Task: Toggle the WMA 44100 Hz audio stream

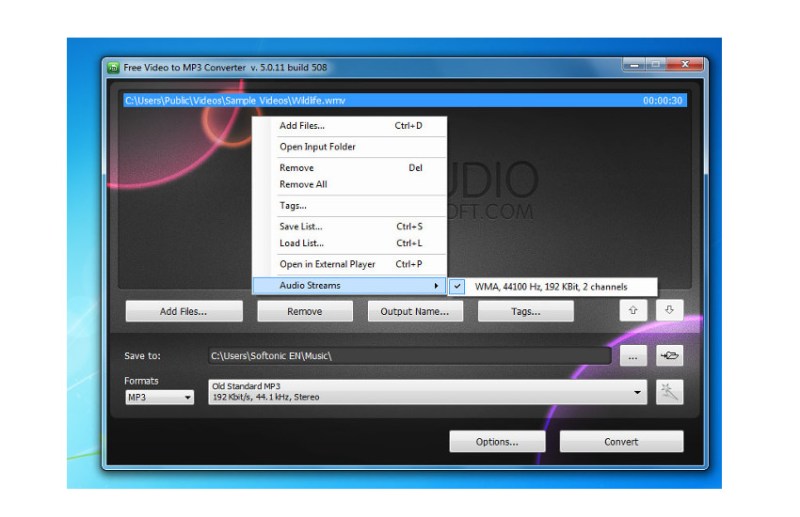Action: coord(551,286)
